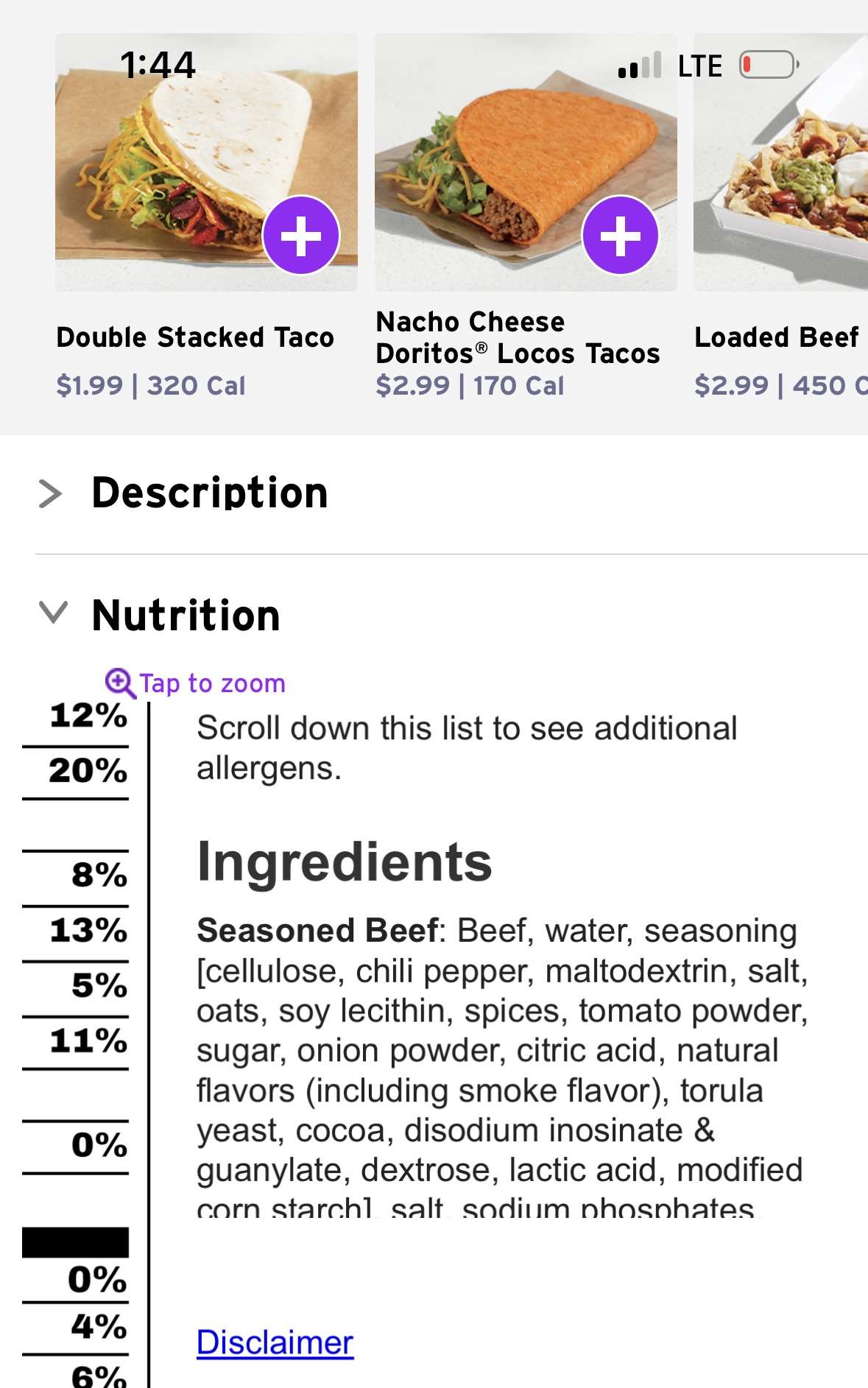Image resolution: width=868 pixels, height=1388 pixels.
Task: Open the Loaded Beef item image
Action: coord(780,162)
